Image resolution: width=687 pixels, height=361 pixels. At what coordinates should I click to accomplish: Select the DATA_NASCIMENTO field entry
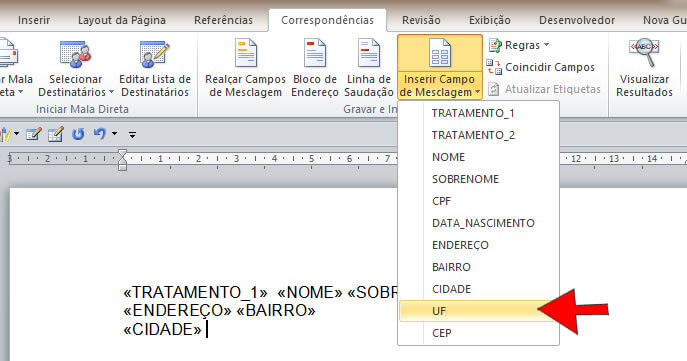483,223
